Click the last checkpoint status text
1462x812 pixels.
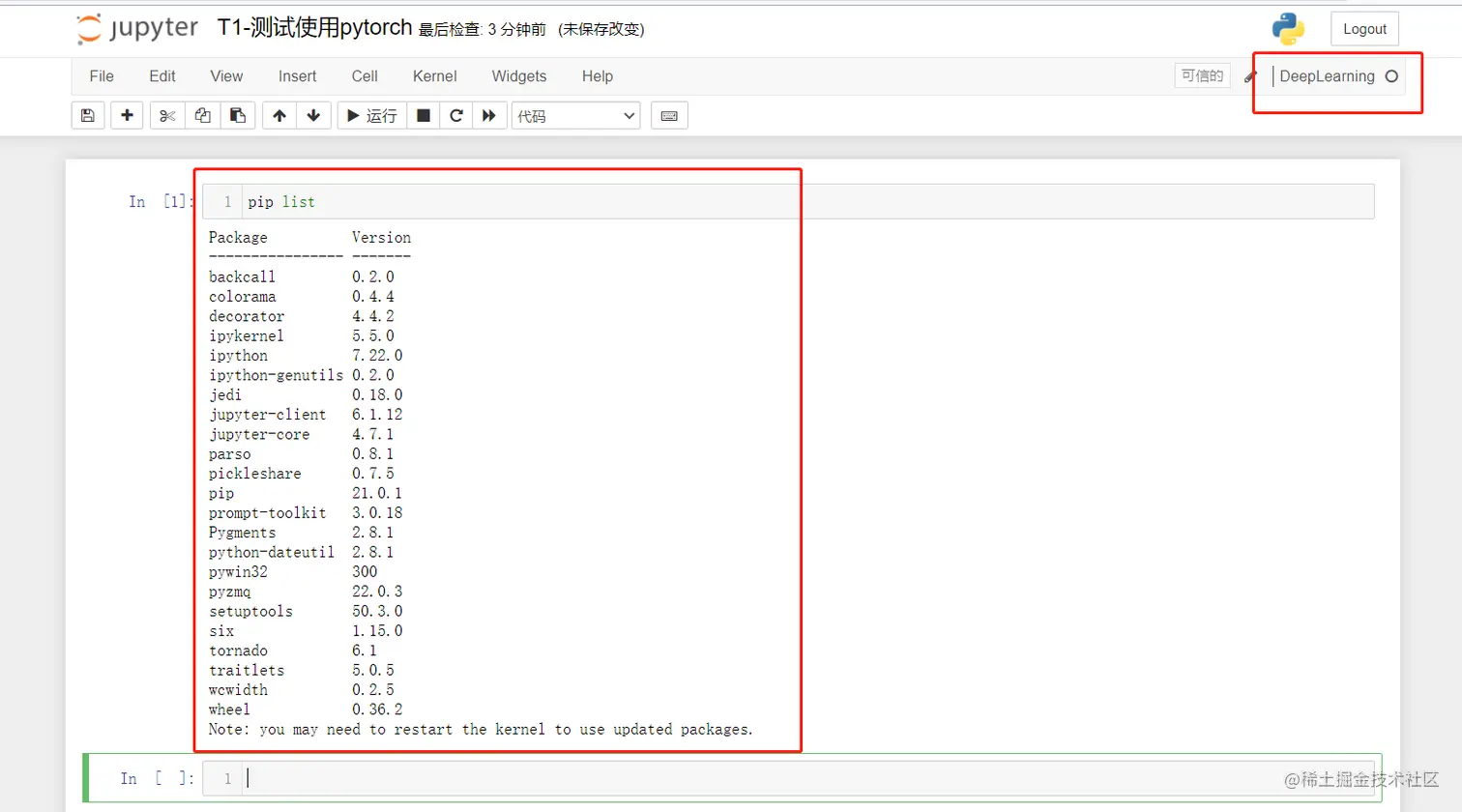point(482,30)
